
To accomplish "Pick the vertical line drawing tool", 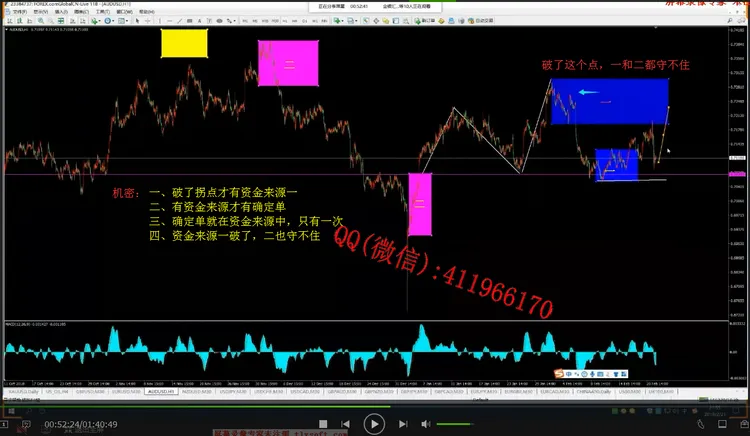I will coord(160,21).
